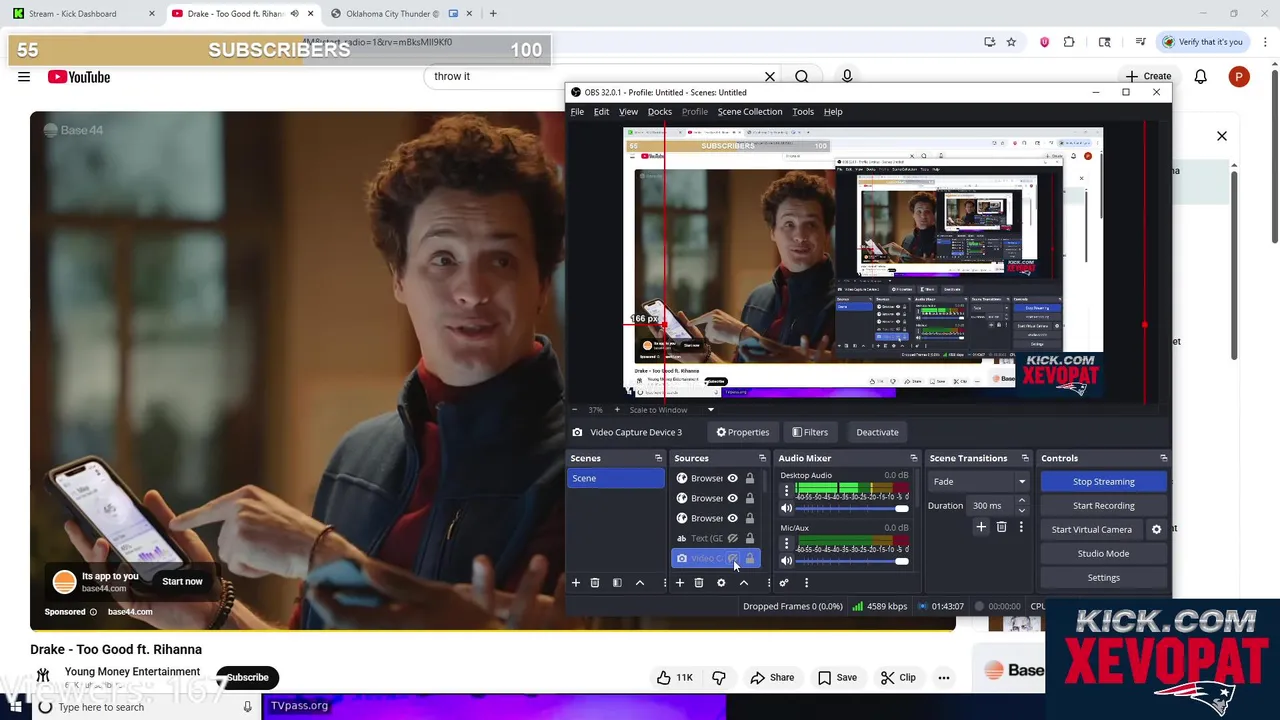The width and height of the screenshot is (1280, 720).
Task: Open the Scene Collection menu
Action: point(750,112)
